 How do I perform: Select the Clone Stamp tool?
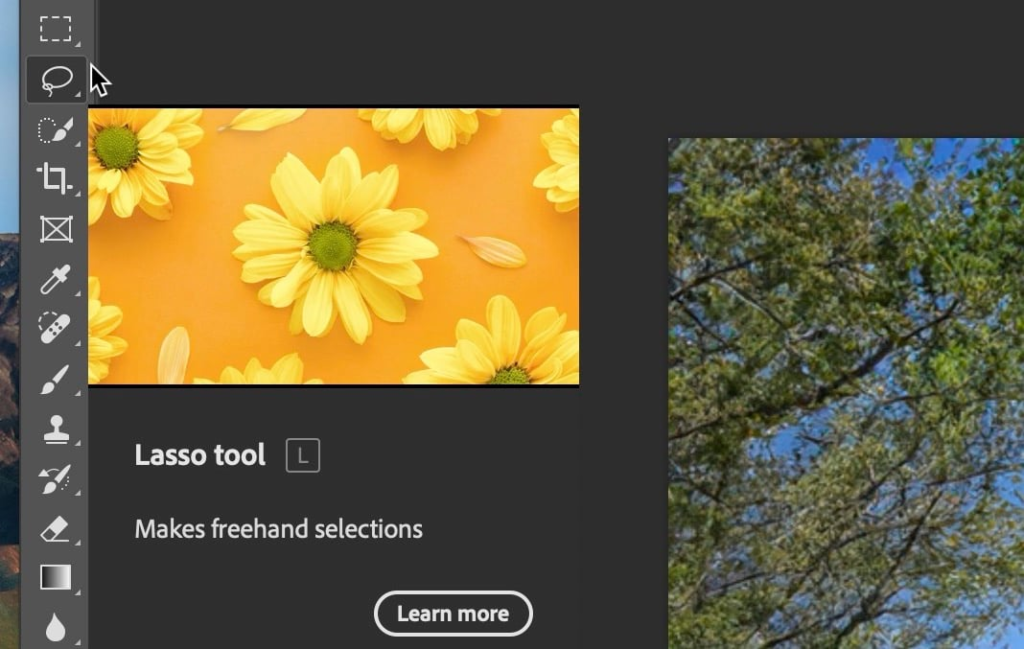tap(55, 430)
